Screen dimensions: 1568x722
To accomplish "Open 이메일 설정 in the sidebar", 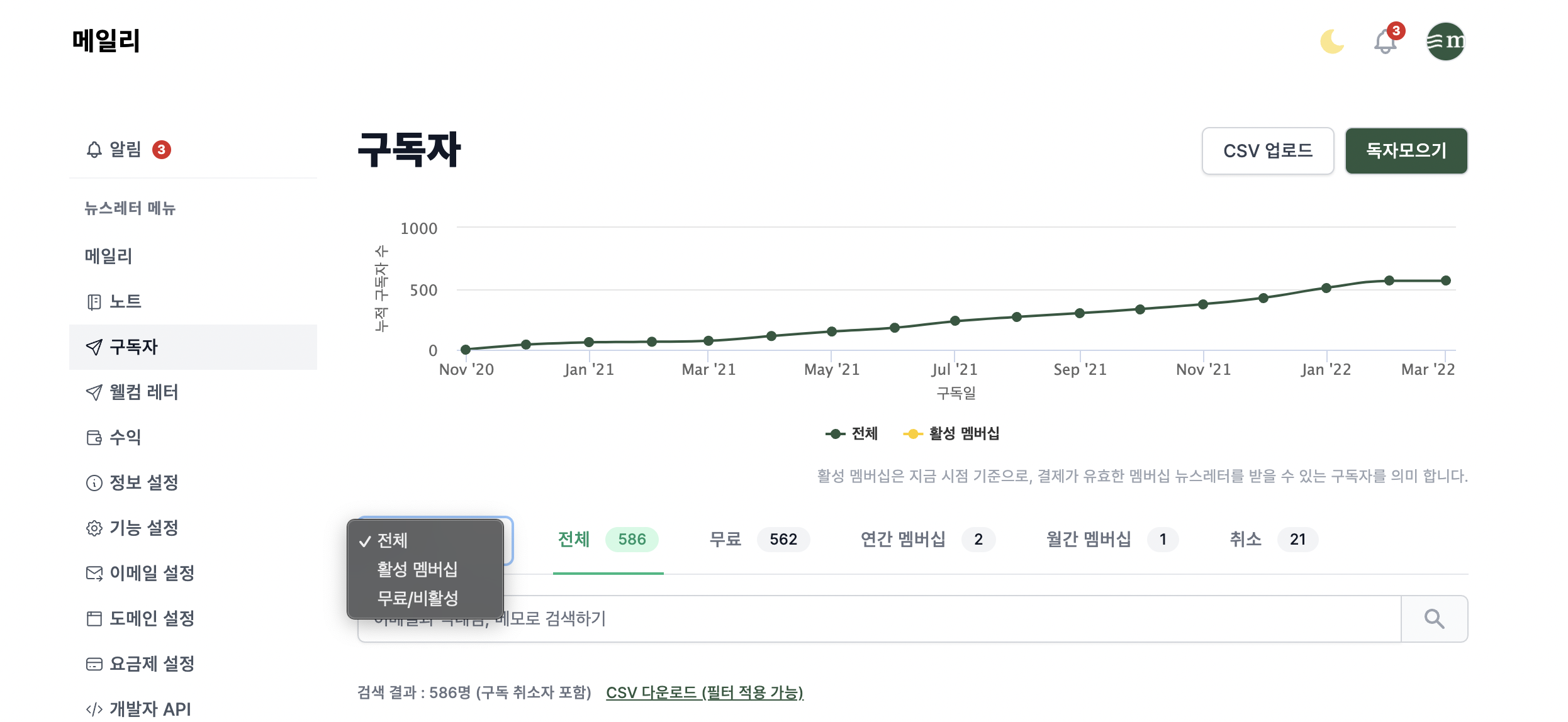I will [x=152, y=574].
